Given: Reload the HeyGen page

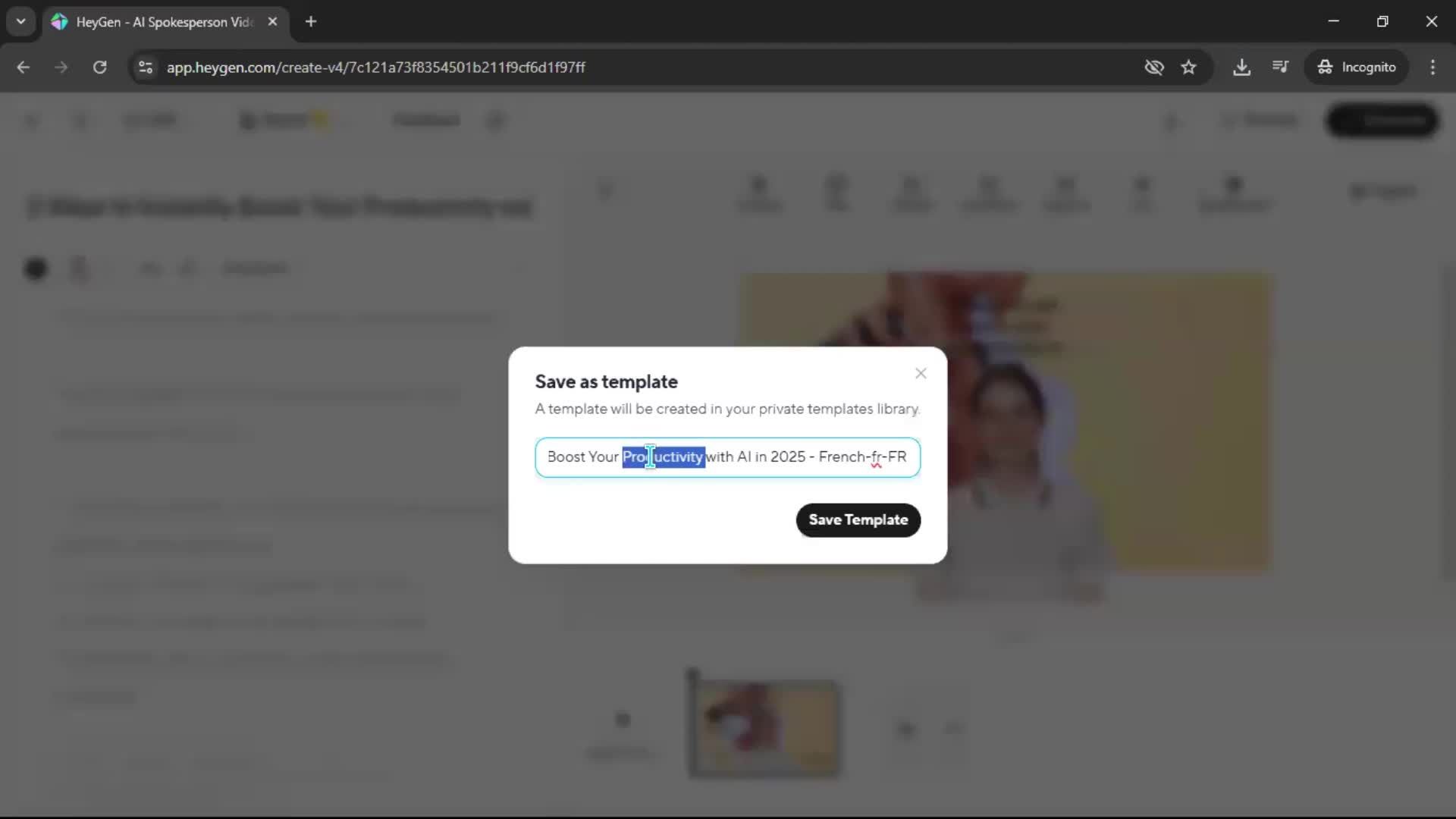Looking at the screenshot, I should 99,67.
